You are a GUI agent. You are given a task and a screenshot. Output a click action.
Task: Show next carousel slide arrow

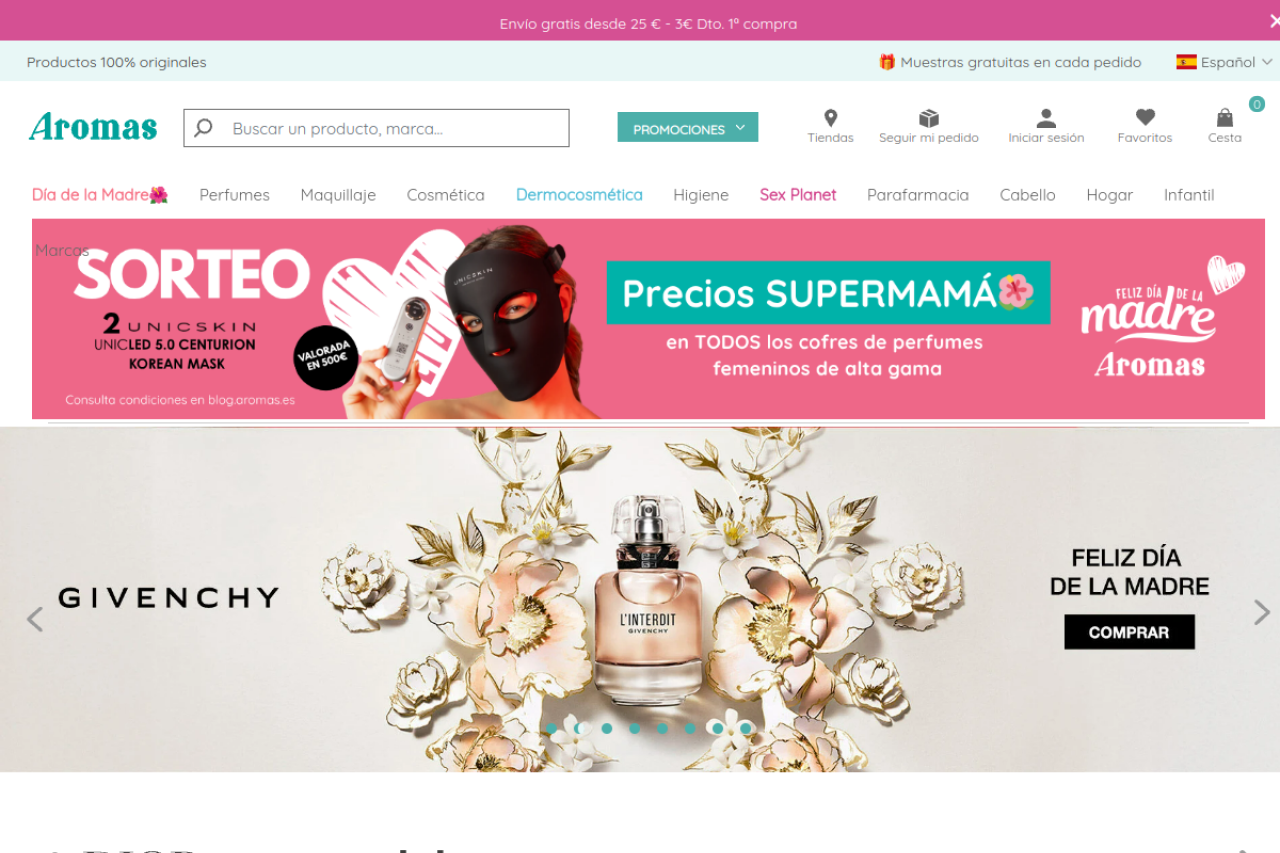pos(1261,612)
